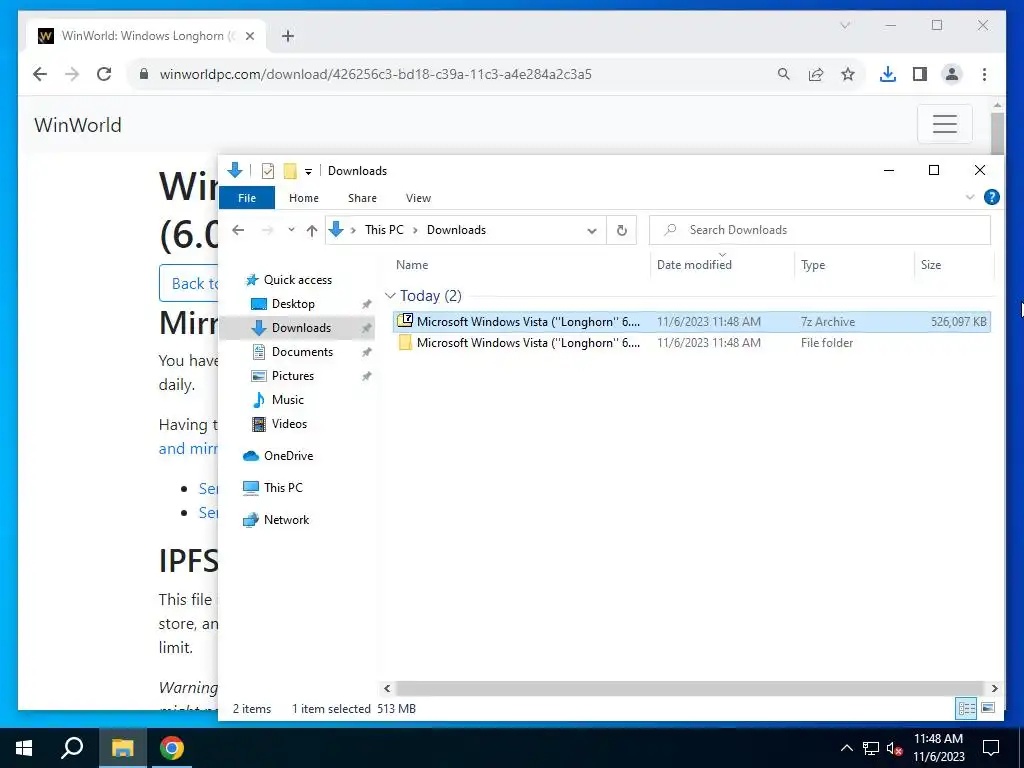The width and height of the screenshot is (1024, 768).
Task: Click the Search Downloads field
Action: [820, 230]
